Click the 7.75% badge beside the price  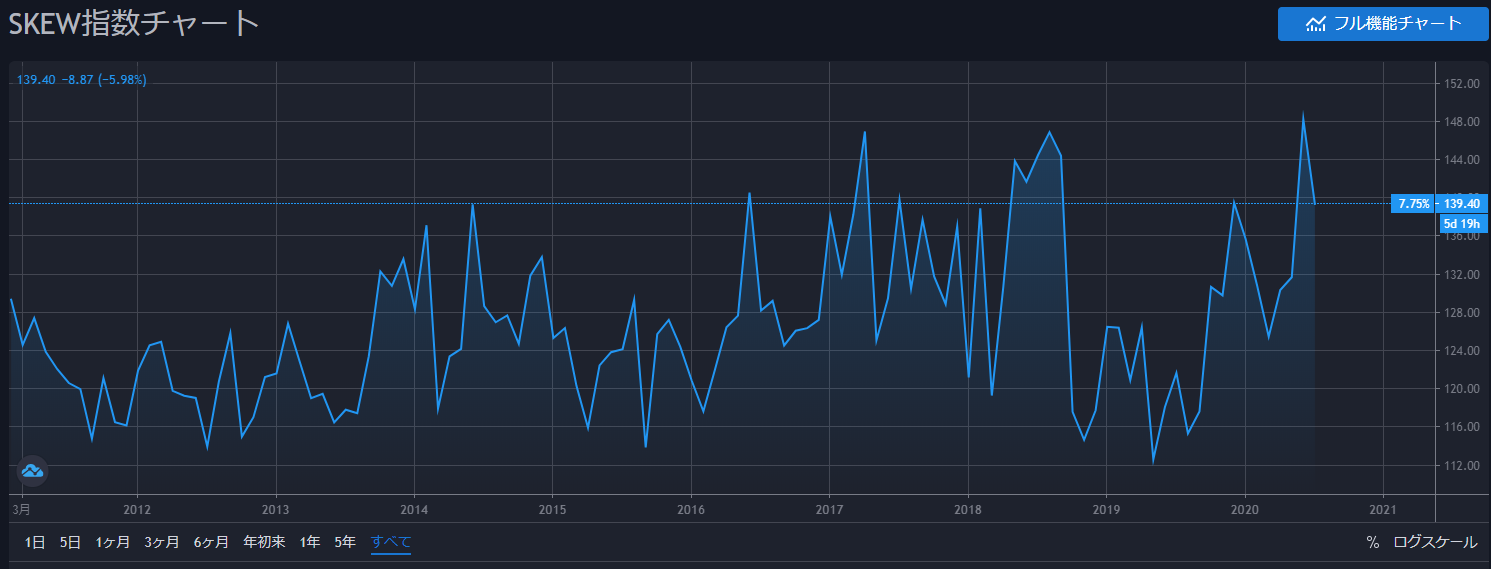coord(1413,203)
